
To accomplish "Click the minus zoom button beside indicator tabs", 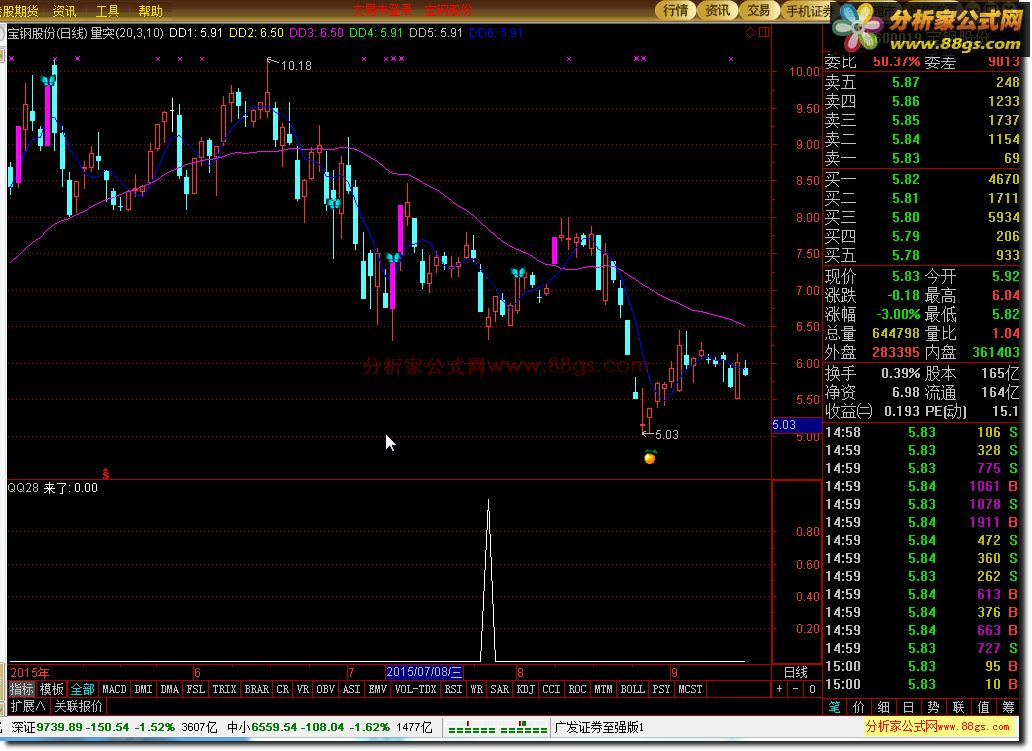I will coord(796,689).
